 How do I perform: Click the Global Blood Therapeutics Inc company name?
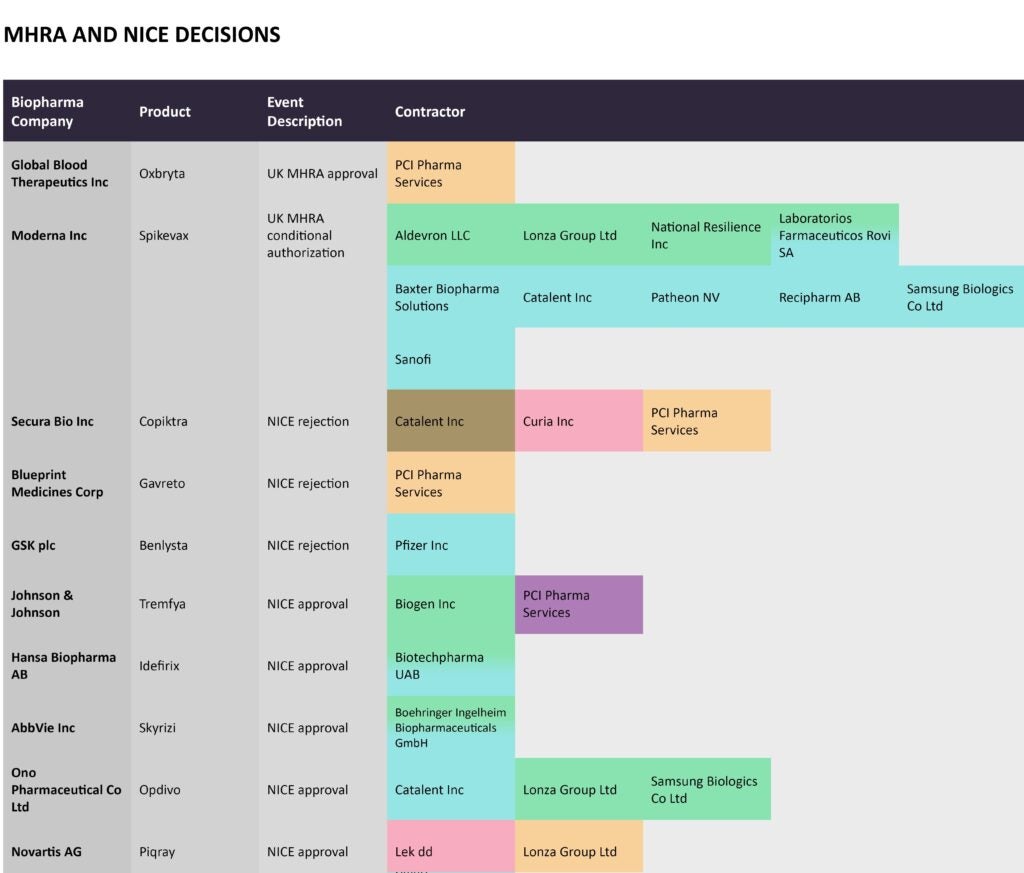60,173
